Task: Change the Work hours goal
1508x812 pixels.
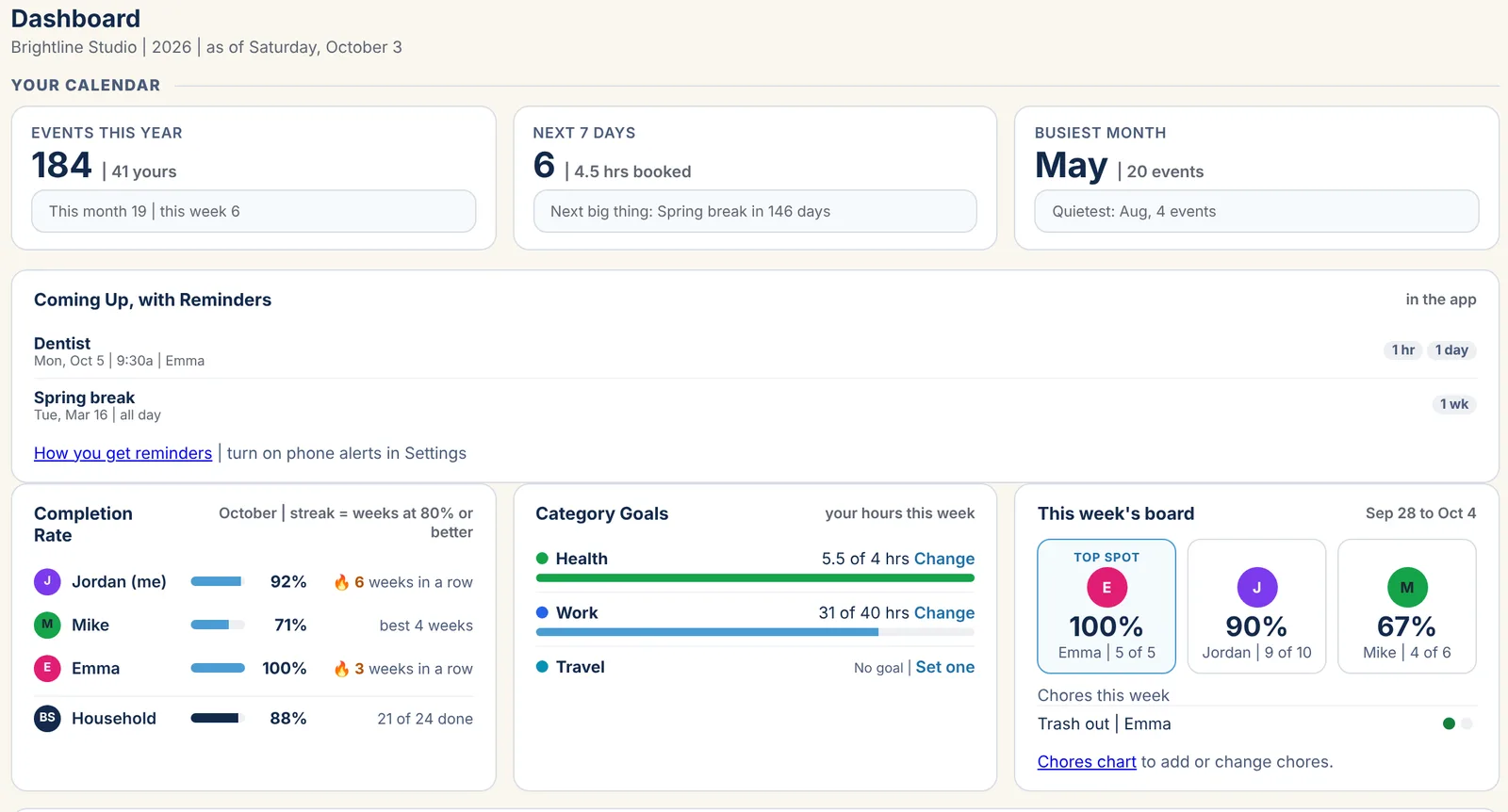Action: click(944, 613)
